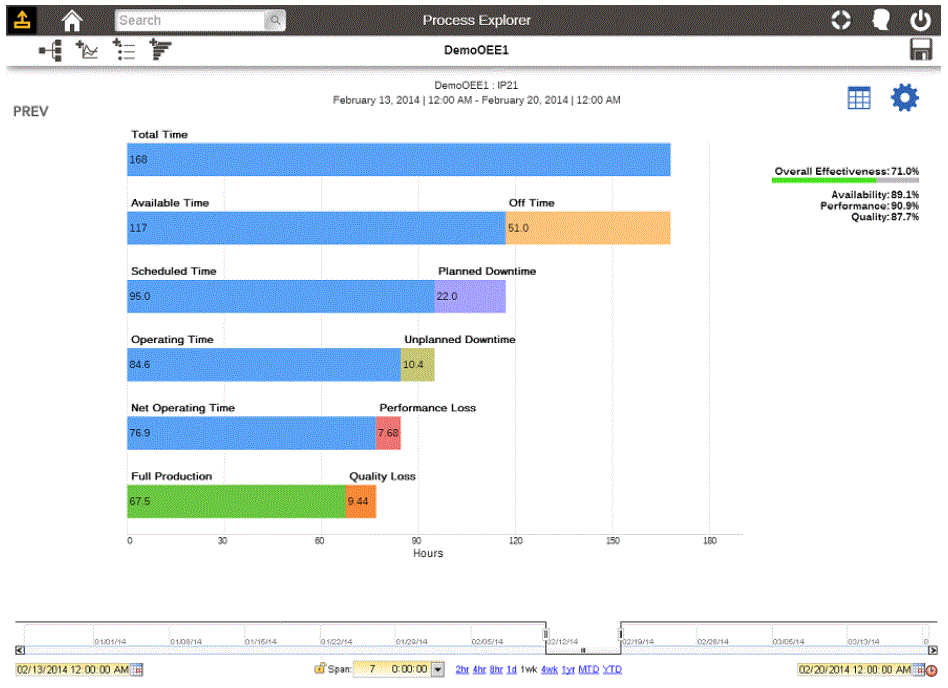Click the 'DemoOEE1 : IP21' chart title
The width and height of the screenshot is (948, 688).
(476, 85)
